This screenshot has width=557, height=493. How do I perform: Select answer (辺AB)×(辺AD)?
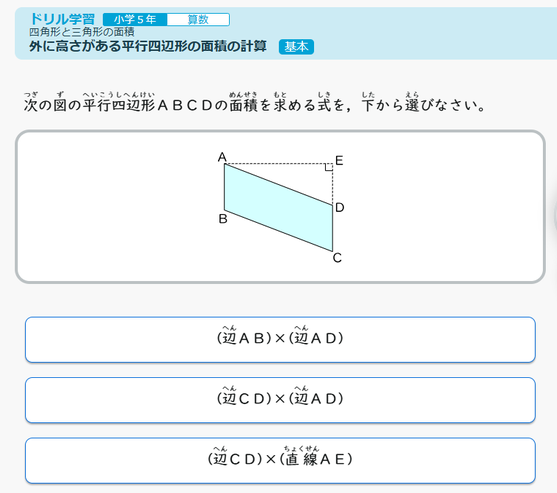[280, 340]
